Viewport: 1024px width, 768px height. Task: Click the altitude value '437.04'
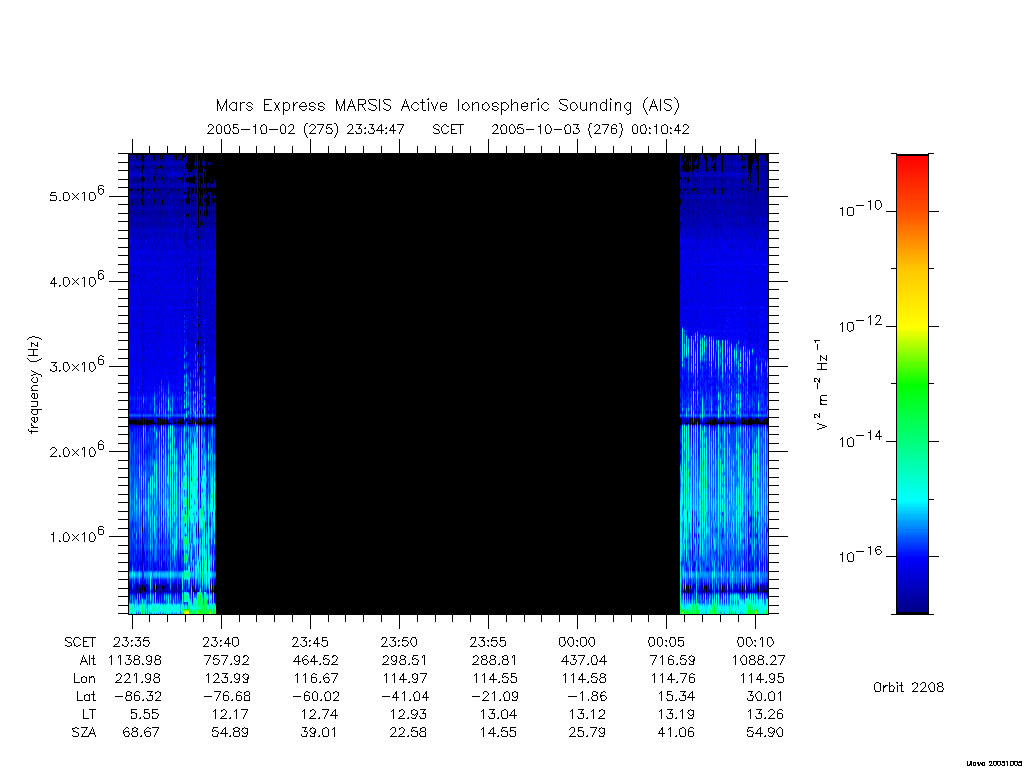583,660
